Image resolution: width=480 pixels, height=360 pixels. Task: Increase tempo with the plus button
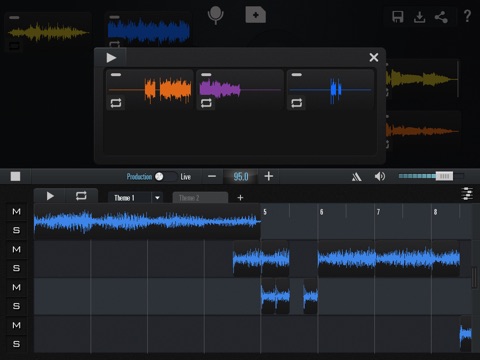click(x=269, y=176)
